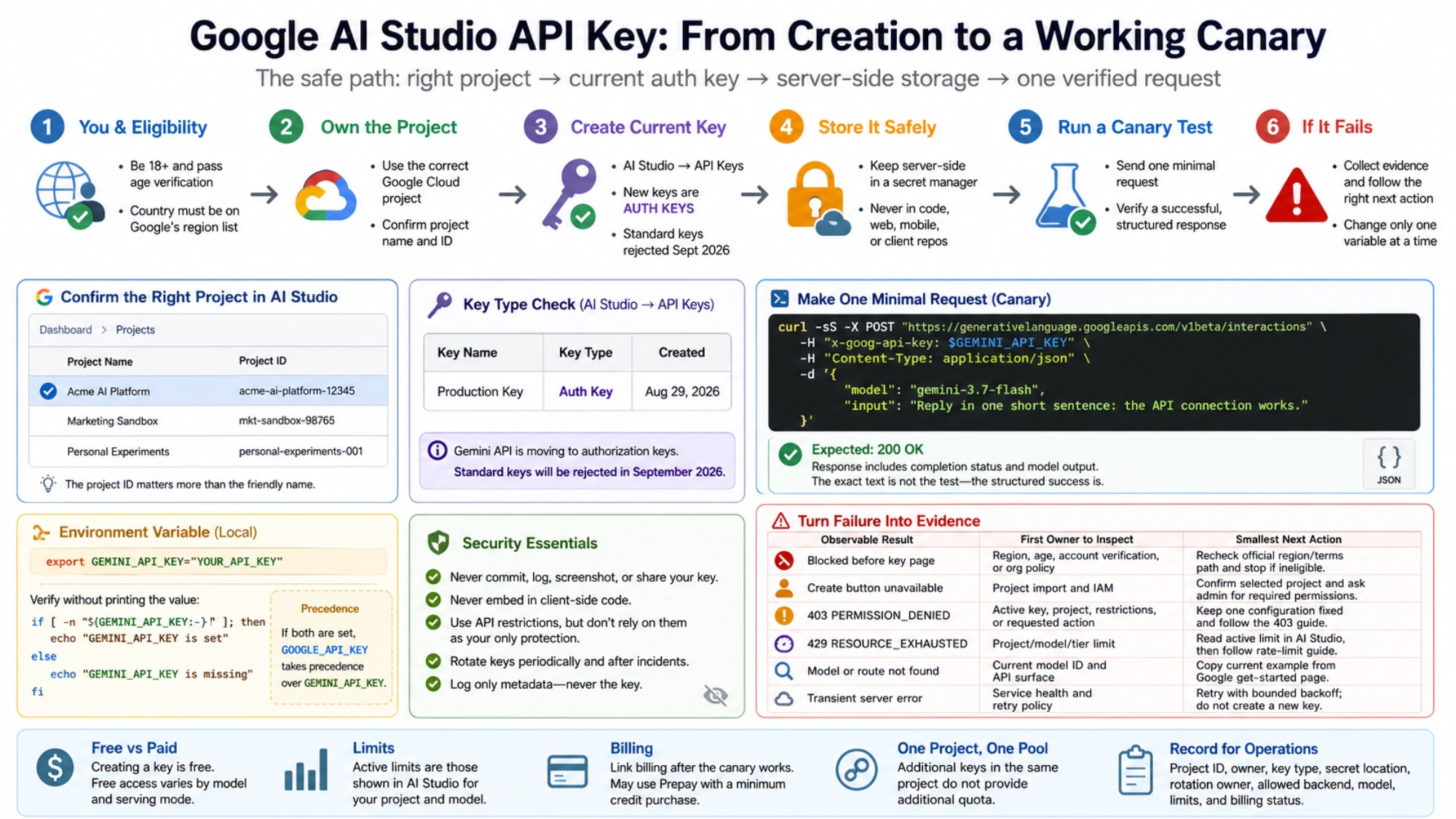Click the info icon in the authorization keys notice
This screenshot has height=819, width=1456.
(437, 451)
